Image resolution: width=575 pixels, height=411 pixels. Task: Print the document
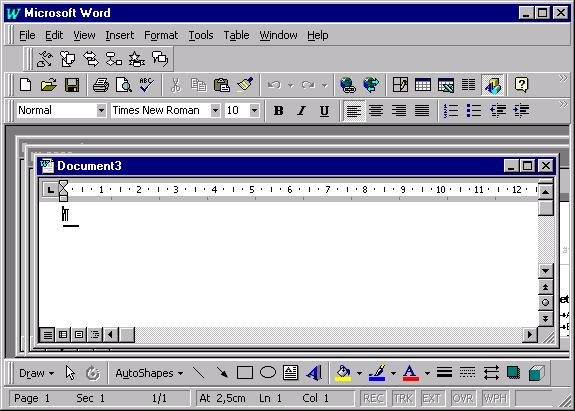pos(100,85)
